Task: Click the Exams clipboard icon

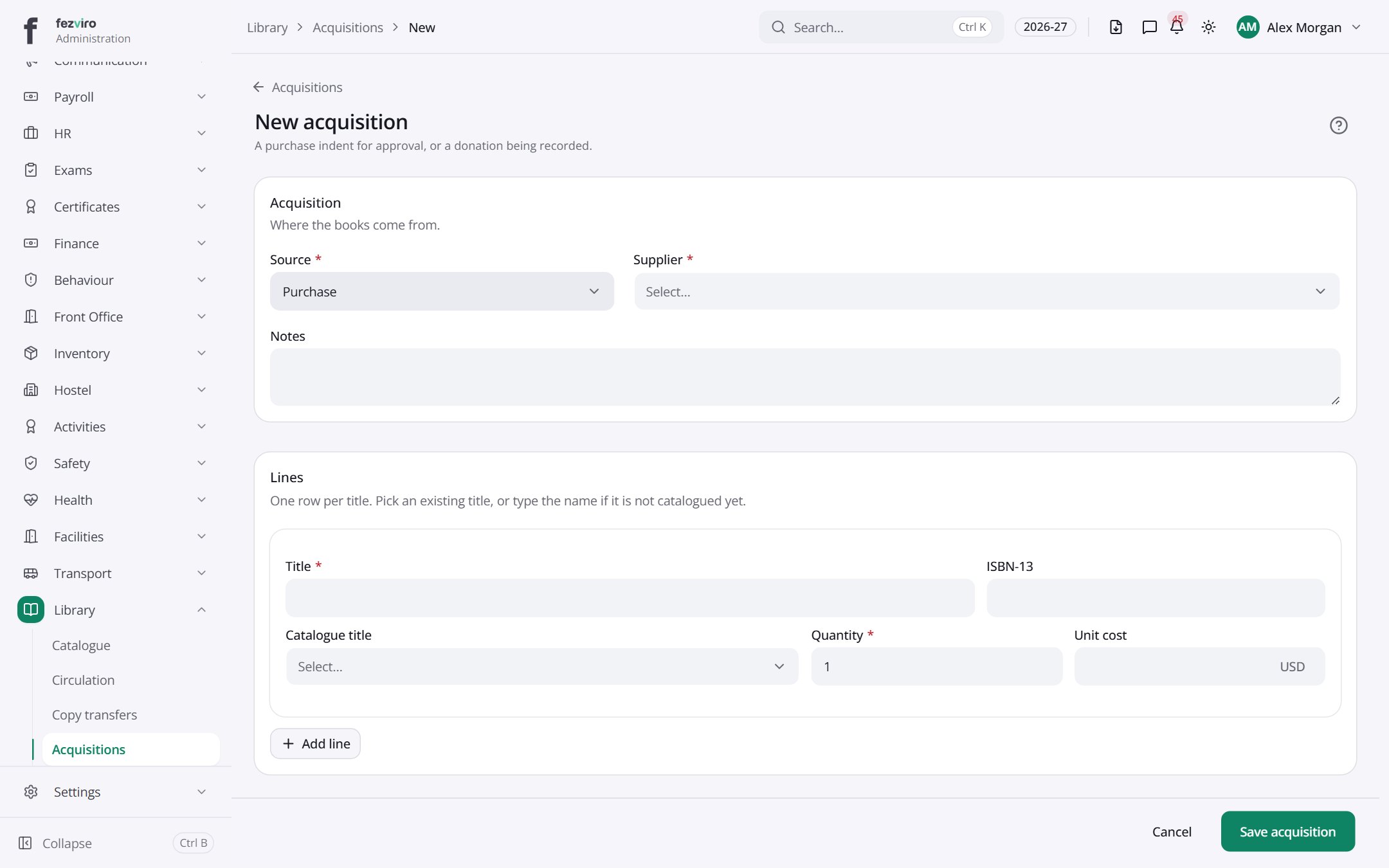Action: pyautogui.click(x=31, y=170)
